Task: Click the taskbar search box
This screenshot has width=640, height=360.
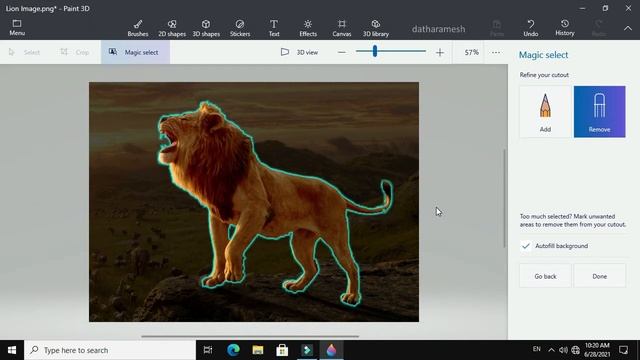Action: pyautogui.click(x=110, y=350)
